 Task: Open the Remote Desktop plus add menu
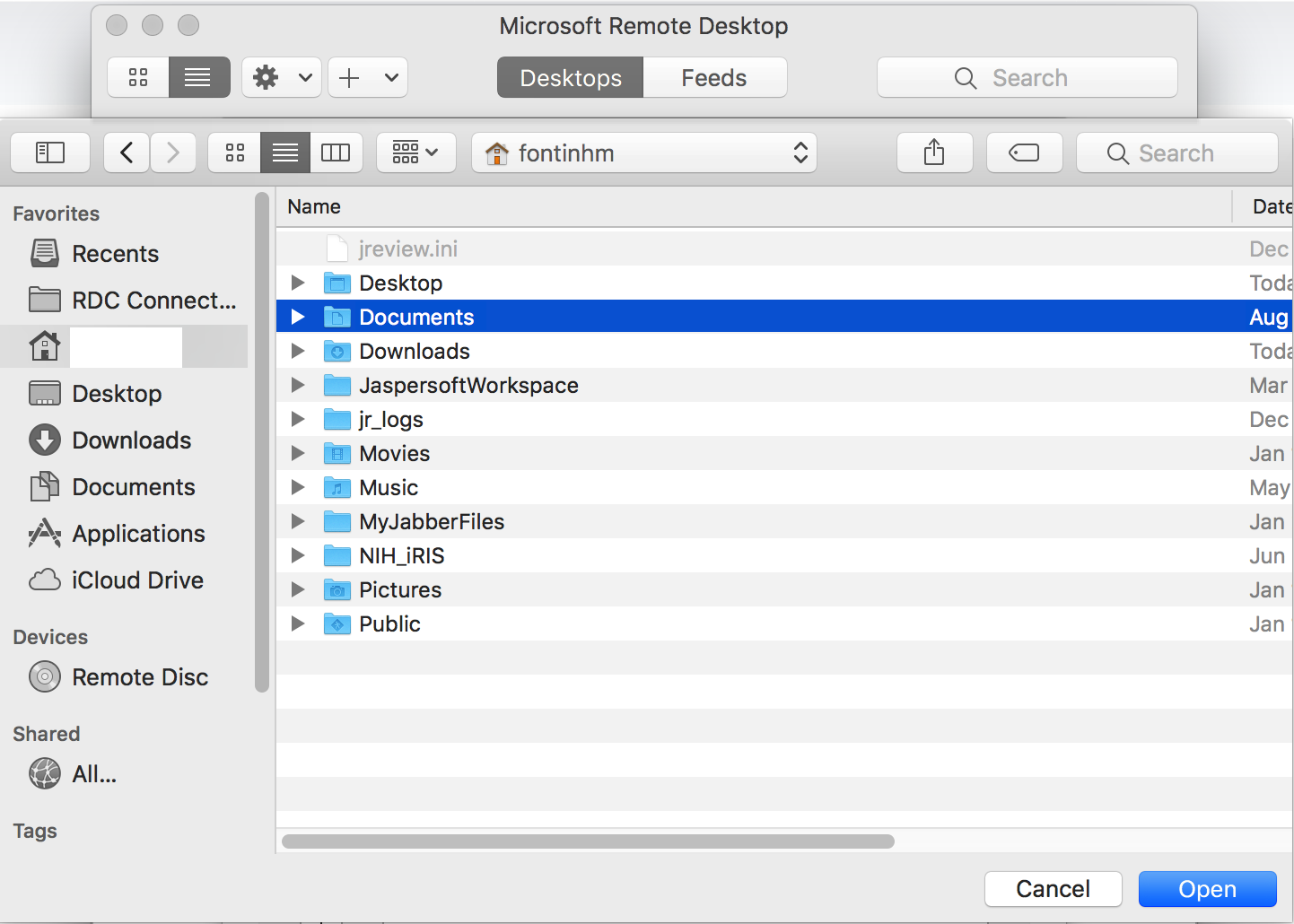click(368, 77)
